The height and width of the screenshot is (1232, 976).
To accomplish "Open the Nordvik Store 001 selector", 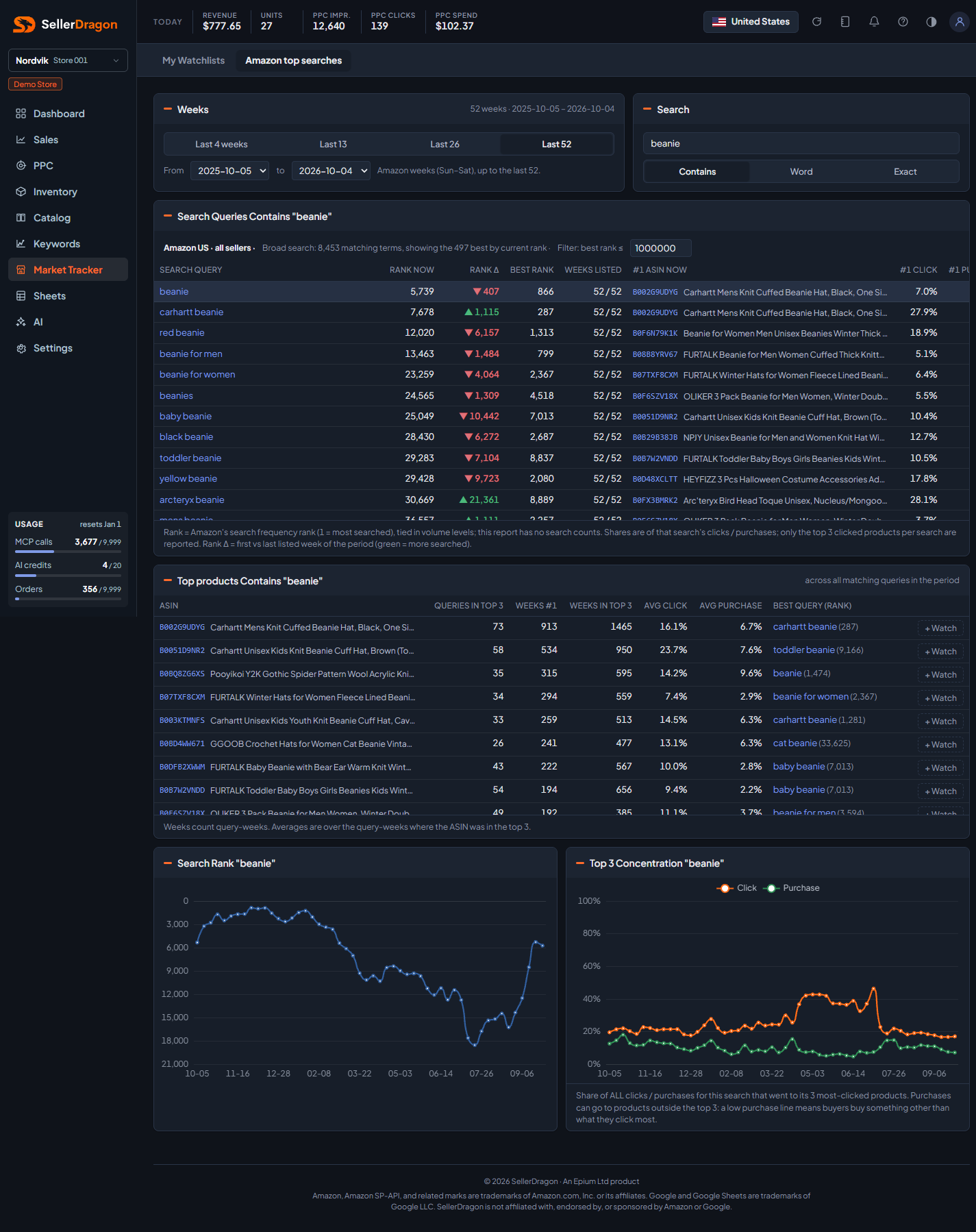I will (68, 60).
